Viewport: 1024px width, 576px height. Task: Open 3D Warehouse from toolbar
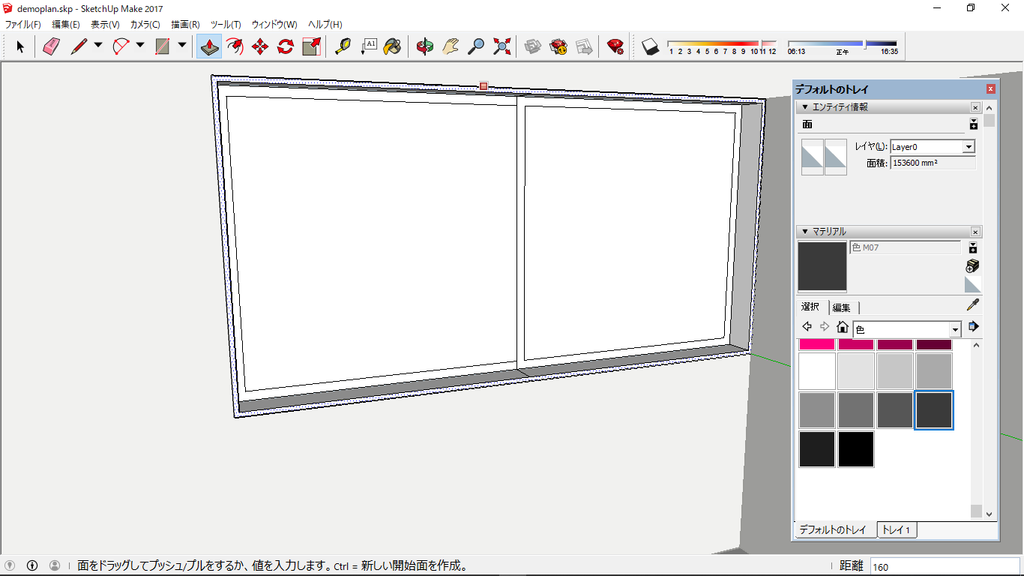(x=533, y=46)
